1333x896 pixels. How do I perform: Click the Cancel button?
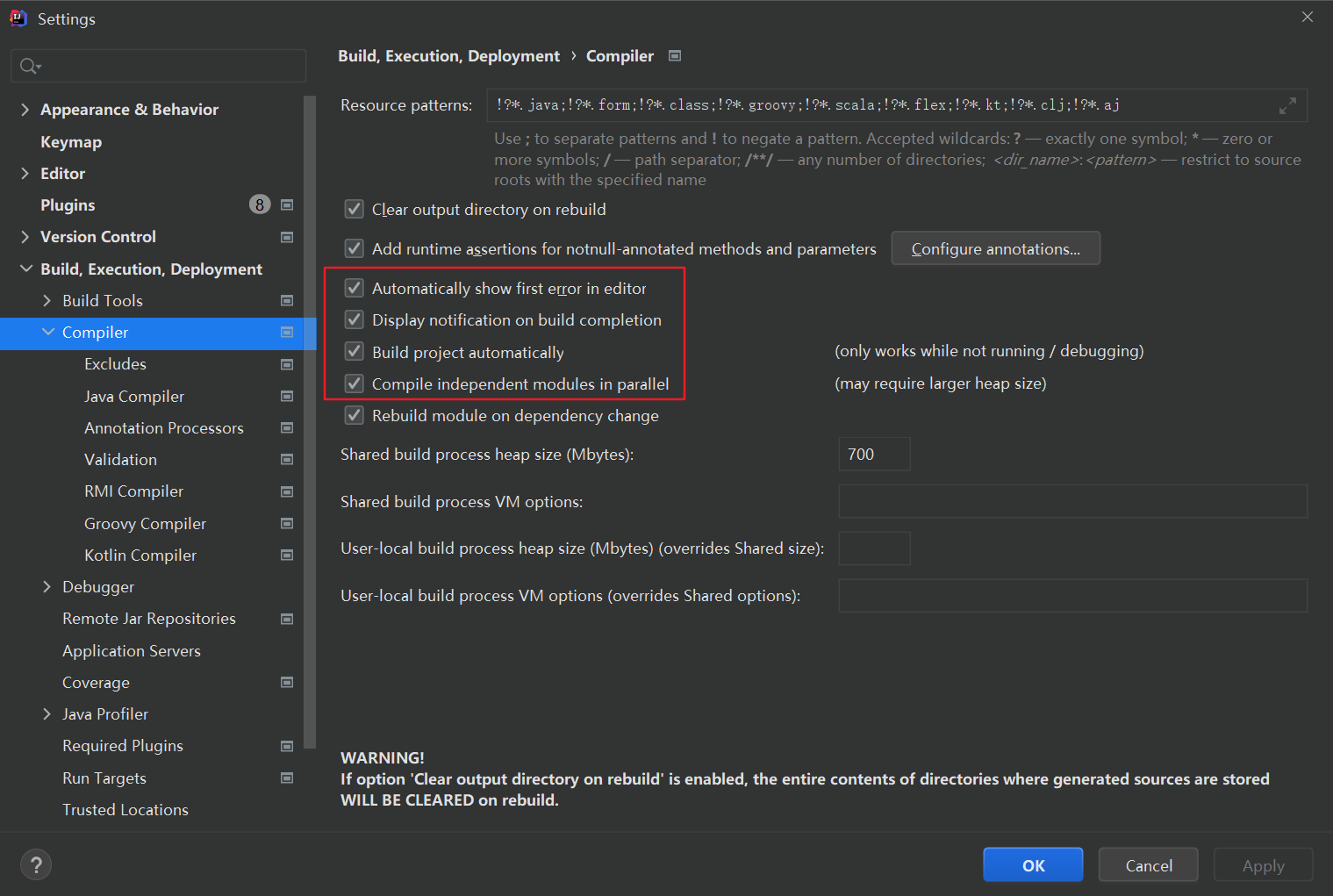1149,865
